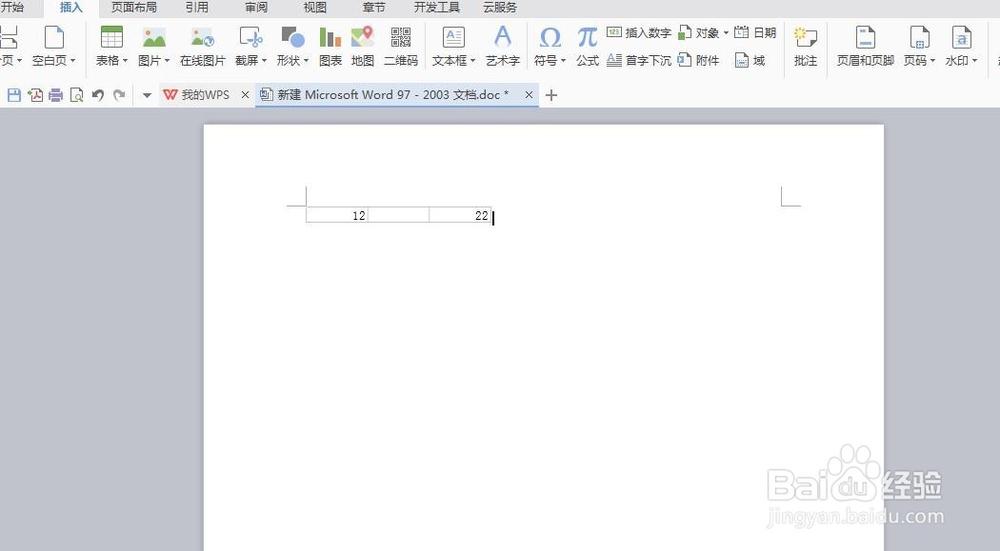The height and width of the screenshot is (551, 1000).
Task: Insert a QR code
Action: (401, 45)
